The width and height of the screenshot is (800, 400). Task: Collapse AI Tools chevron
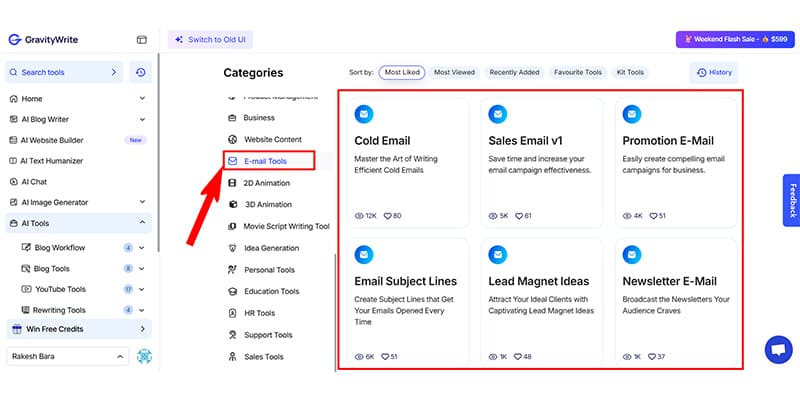click(x=142, y=223)
